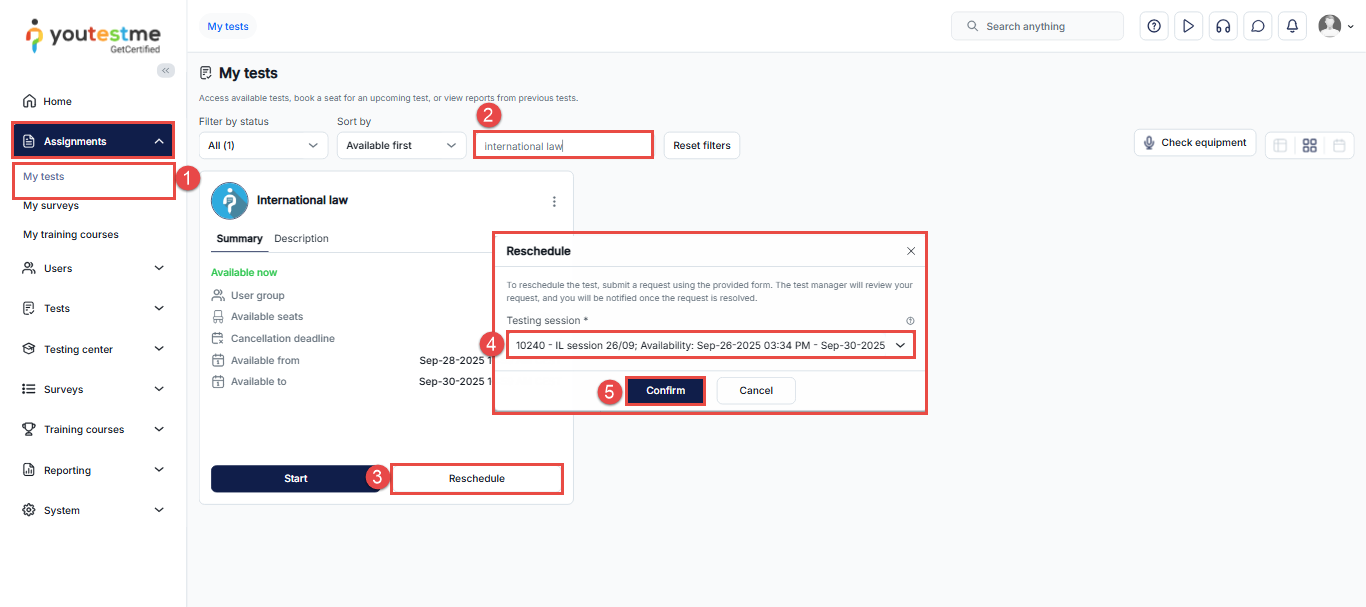Close the Reschedule dialog with X
This screenshot has width=1366, height=607.
[x=910, y=251]
